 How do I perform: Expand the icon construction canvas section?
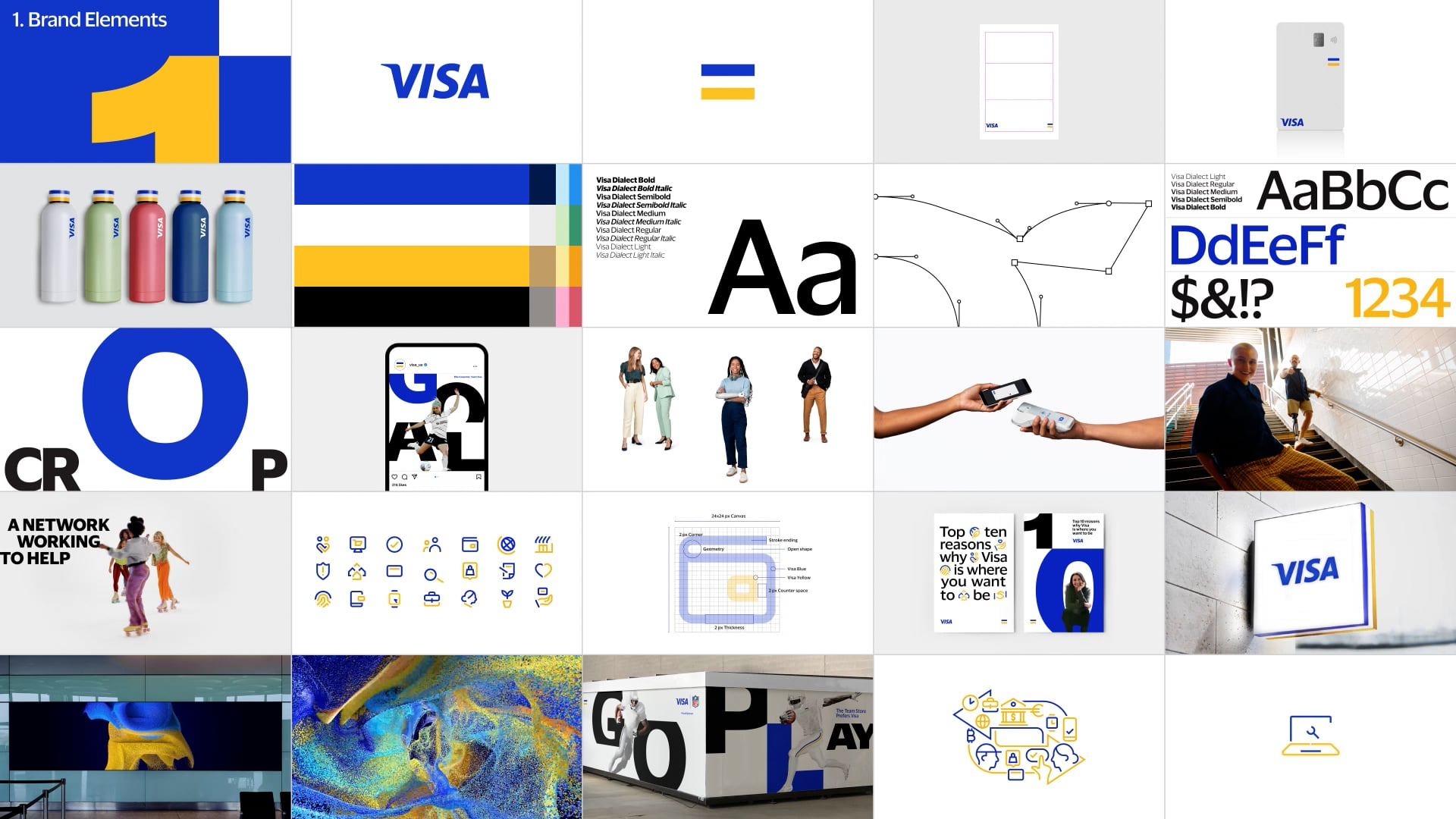pyautogui.click(x=728, y=573)
